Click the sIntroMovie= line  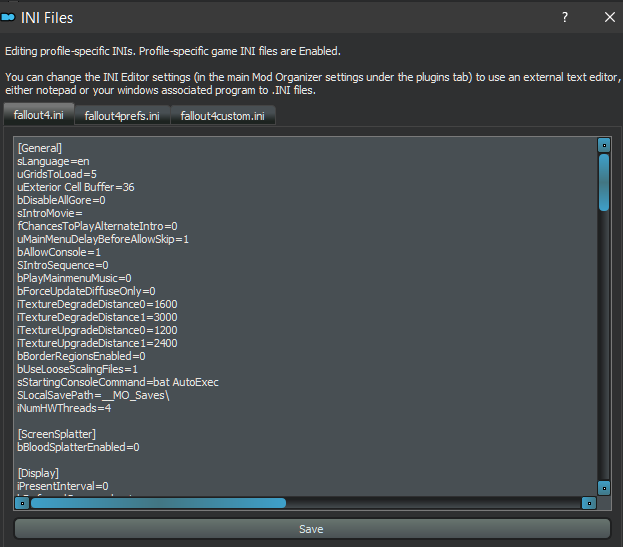click(50, 213)
